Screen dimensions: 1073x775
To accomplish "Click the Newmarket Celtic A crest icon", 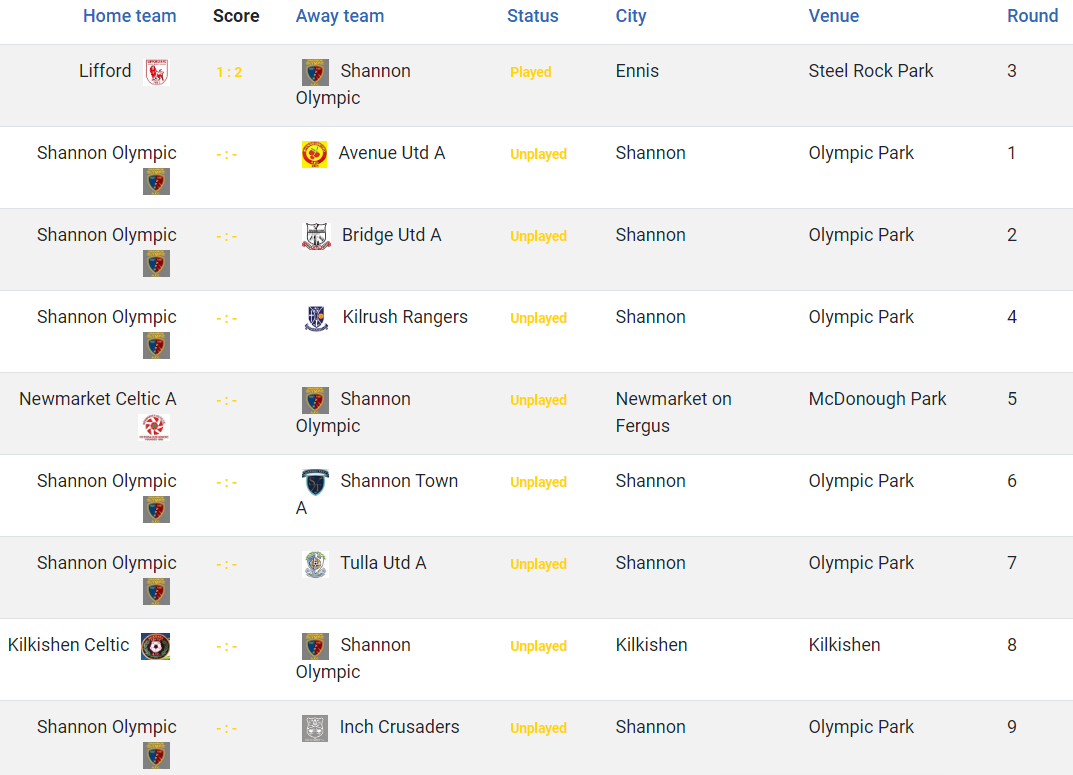I will point(154,428).
